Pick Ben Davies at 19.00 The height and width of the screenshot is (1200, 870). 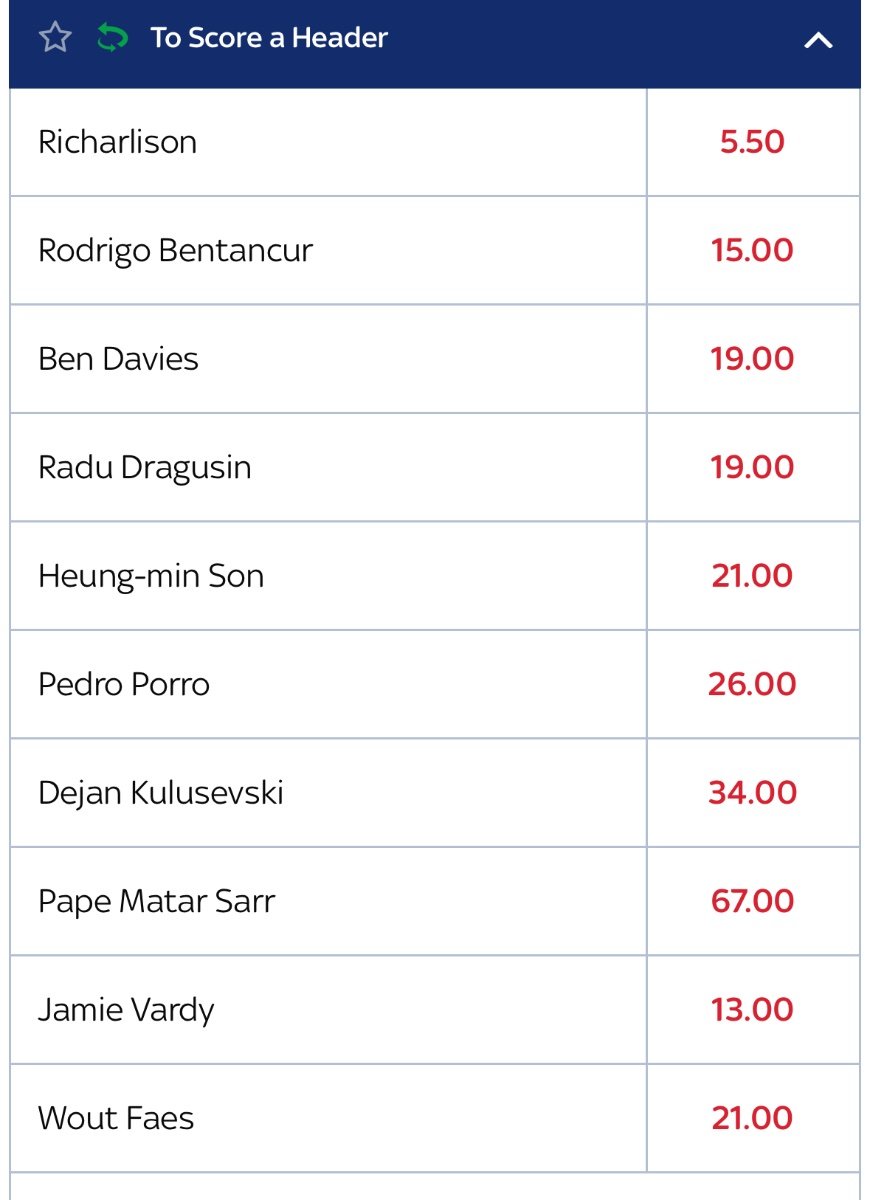point(753,359)
